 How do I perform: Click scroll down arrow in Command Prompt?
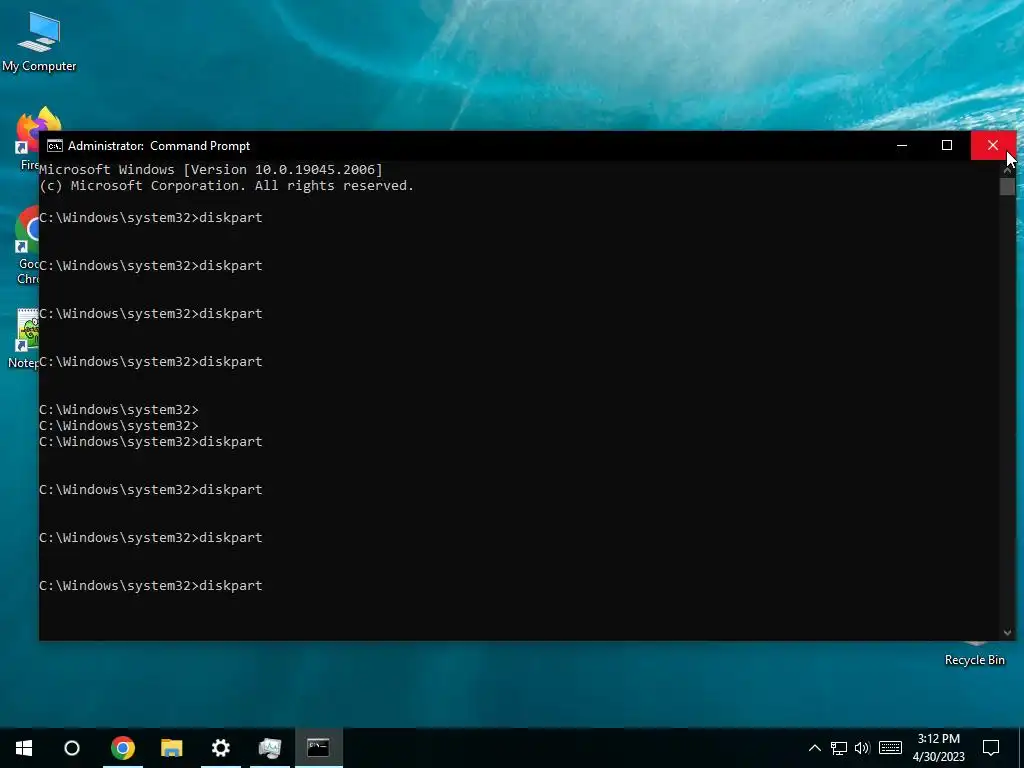[1007, 632]
